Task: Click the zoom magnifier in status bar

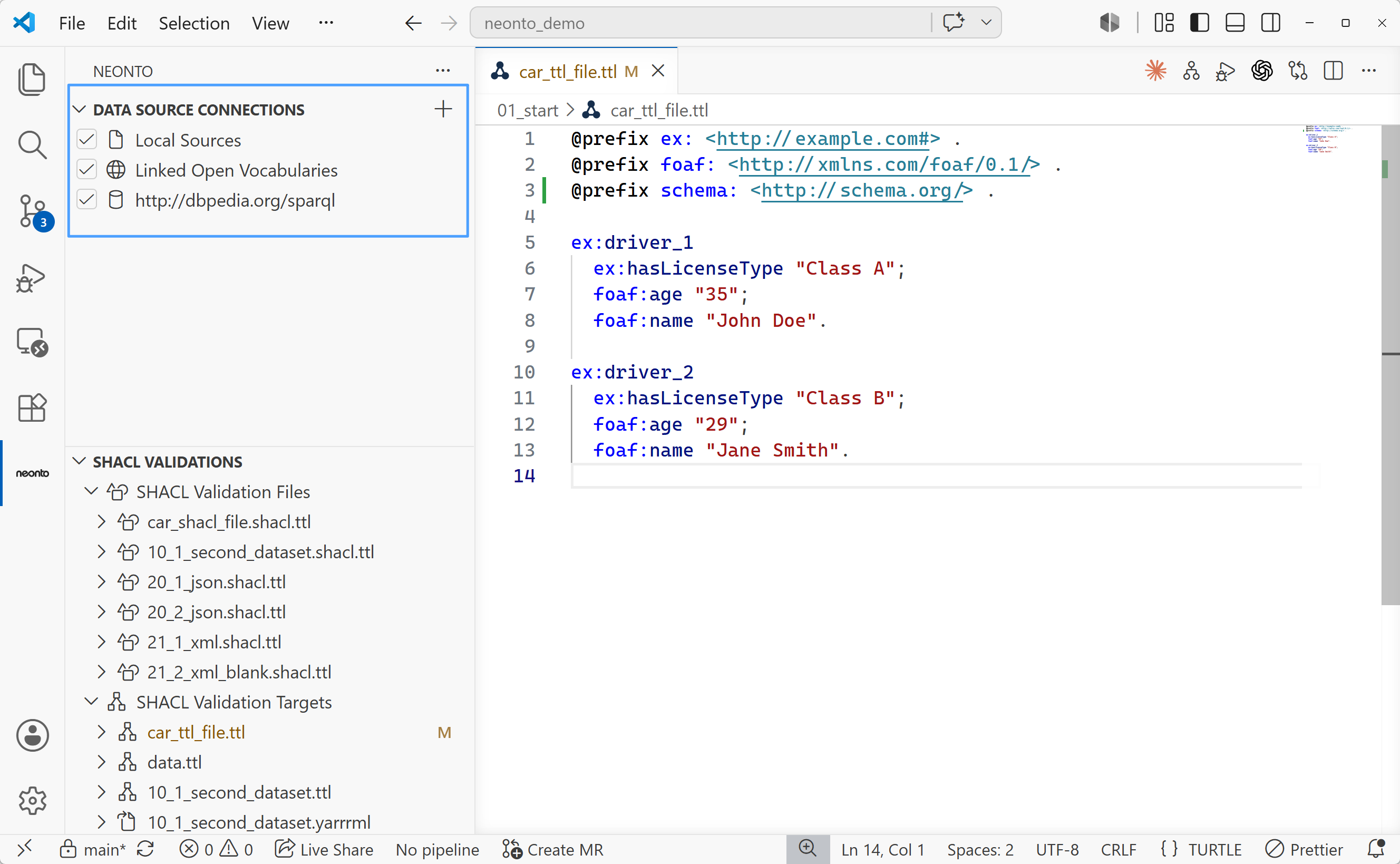Action: 808,849
